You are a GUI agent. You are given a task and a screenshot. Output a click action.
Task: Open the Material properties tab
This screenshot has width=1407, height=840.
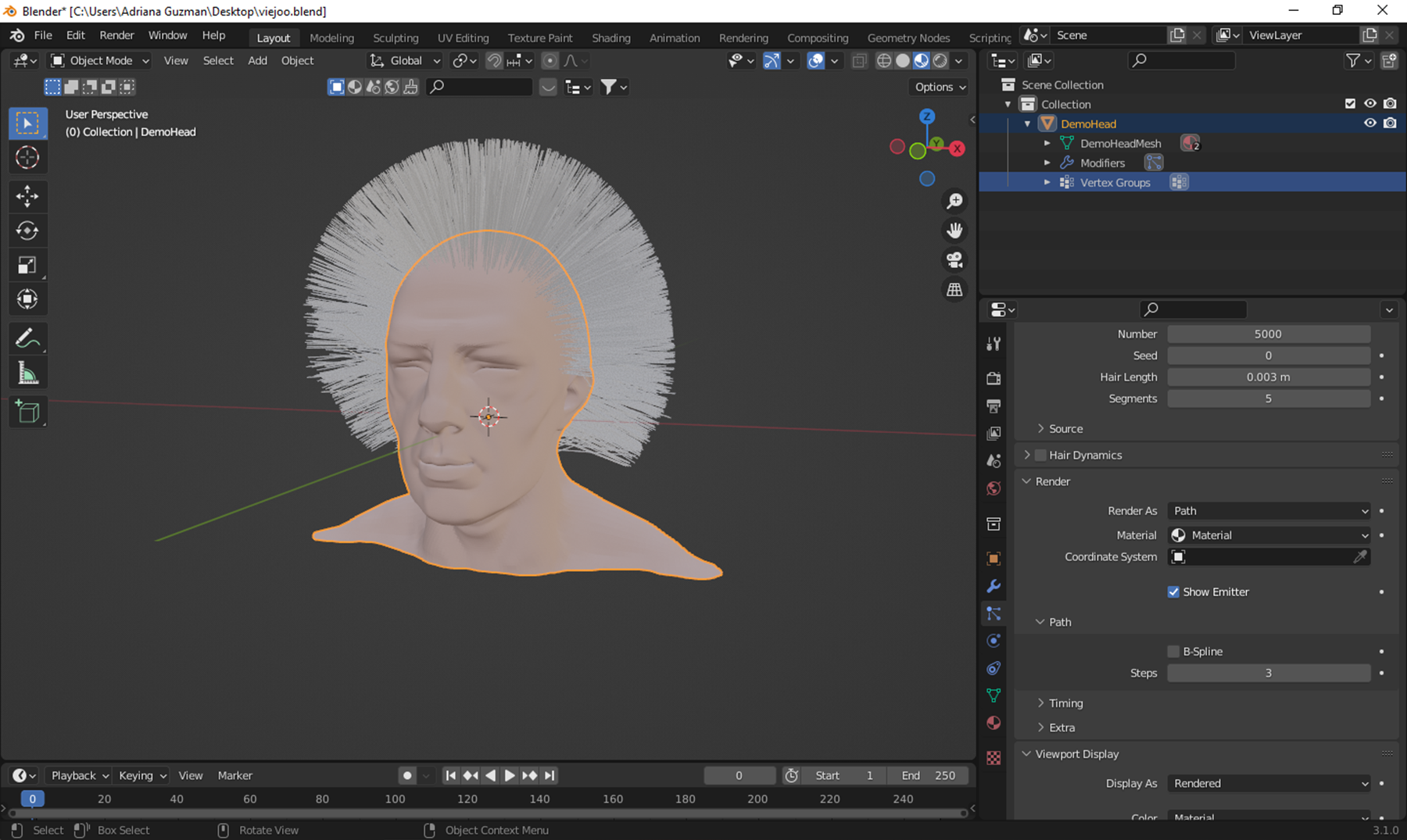click(993, 723)
